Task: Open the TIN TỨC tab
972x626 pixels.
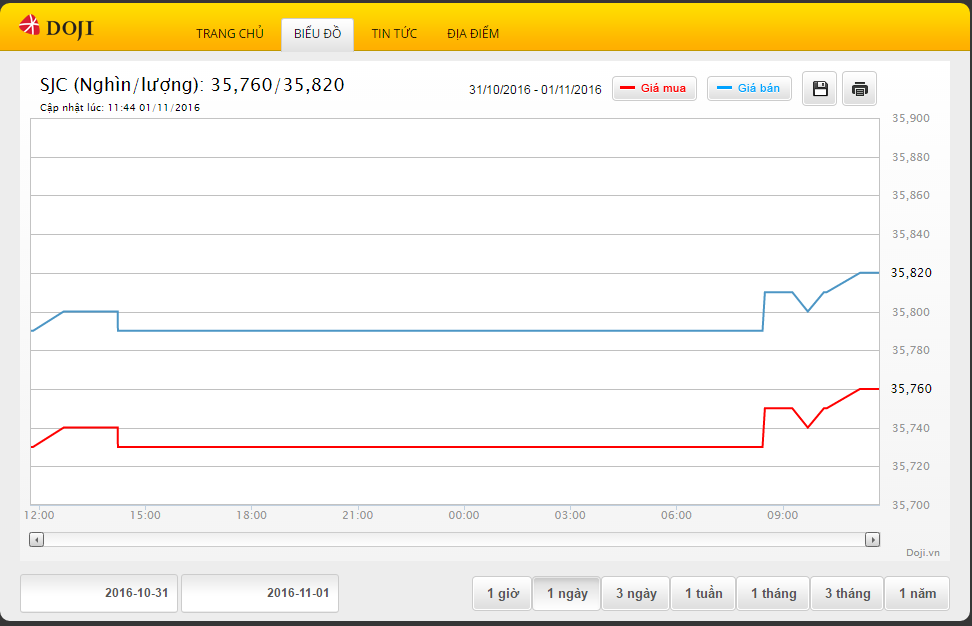Action: pyautogui.click(x=394, y=33)
